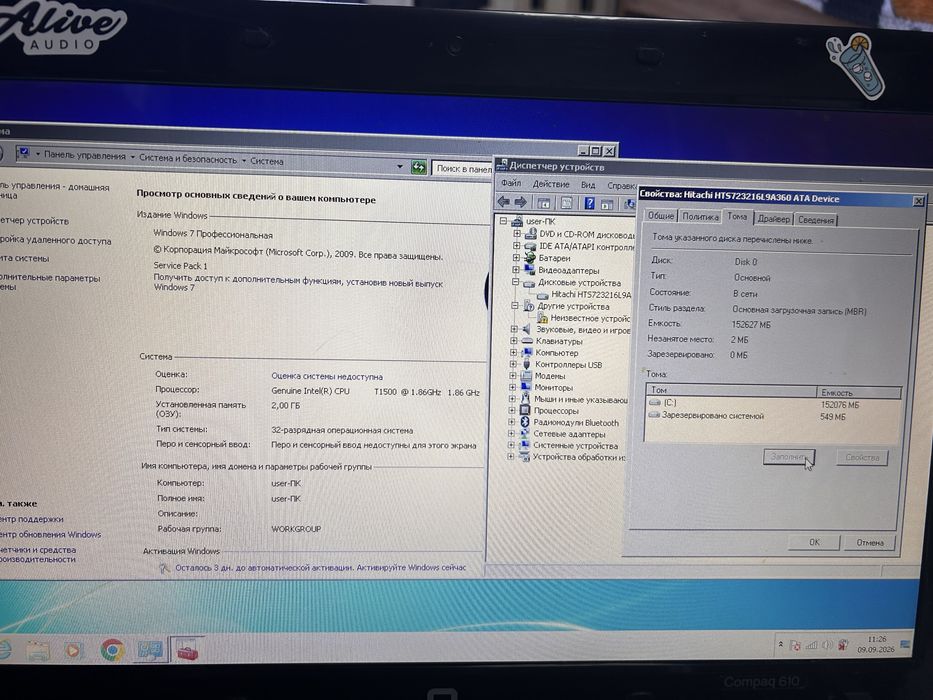Click the Системные устройства icon

[524, 445]
